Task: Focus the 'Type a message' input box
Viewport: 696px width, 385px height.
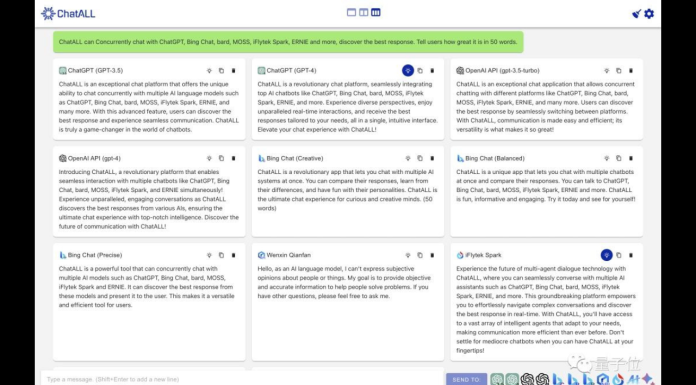Action: 243,379
